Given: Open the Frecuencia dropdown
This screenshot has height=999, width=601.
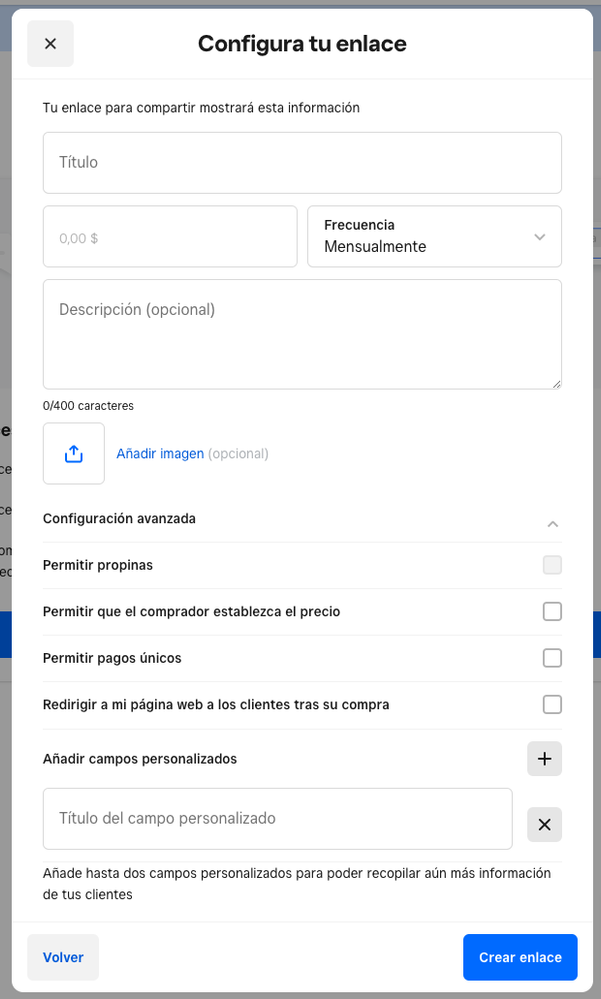Looking at the screenshot, I should (x=434, y=237).
